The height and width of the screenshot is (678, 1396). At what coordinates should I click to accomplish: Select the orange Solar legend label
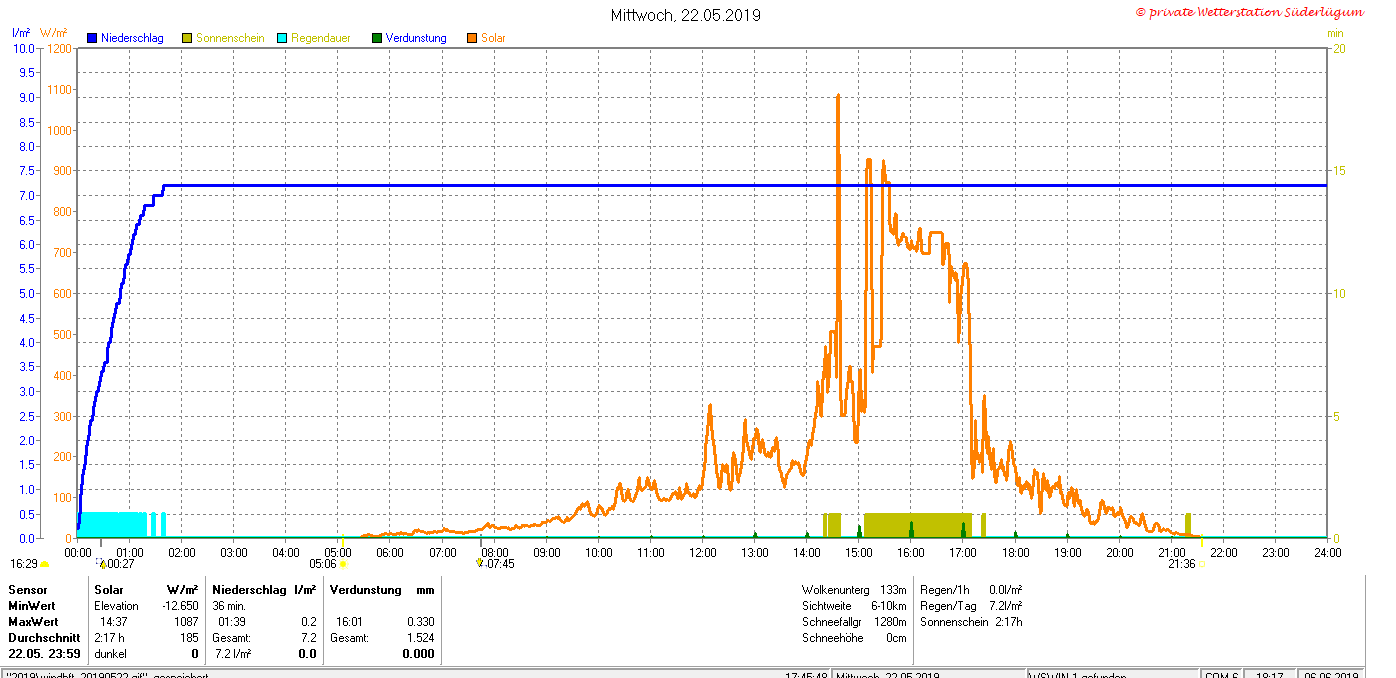tap(493, 38)
